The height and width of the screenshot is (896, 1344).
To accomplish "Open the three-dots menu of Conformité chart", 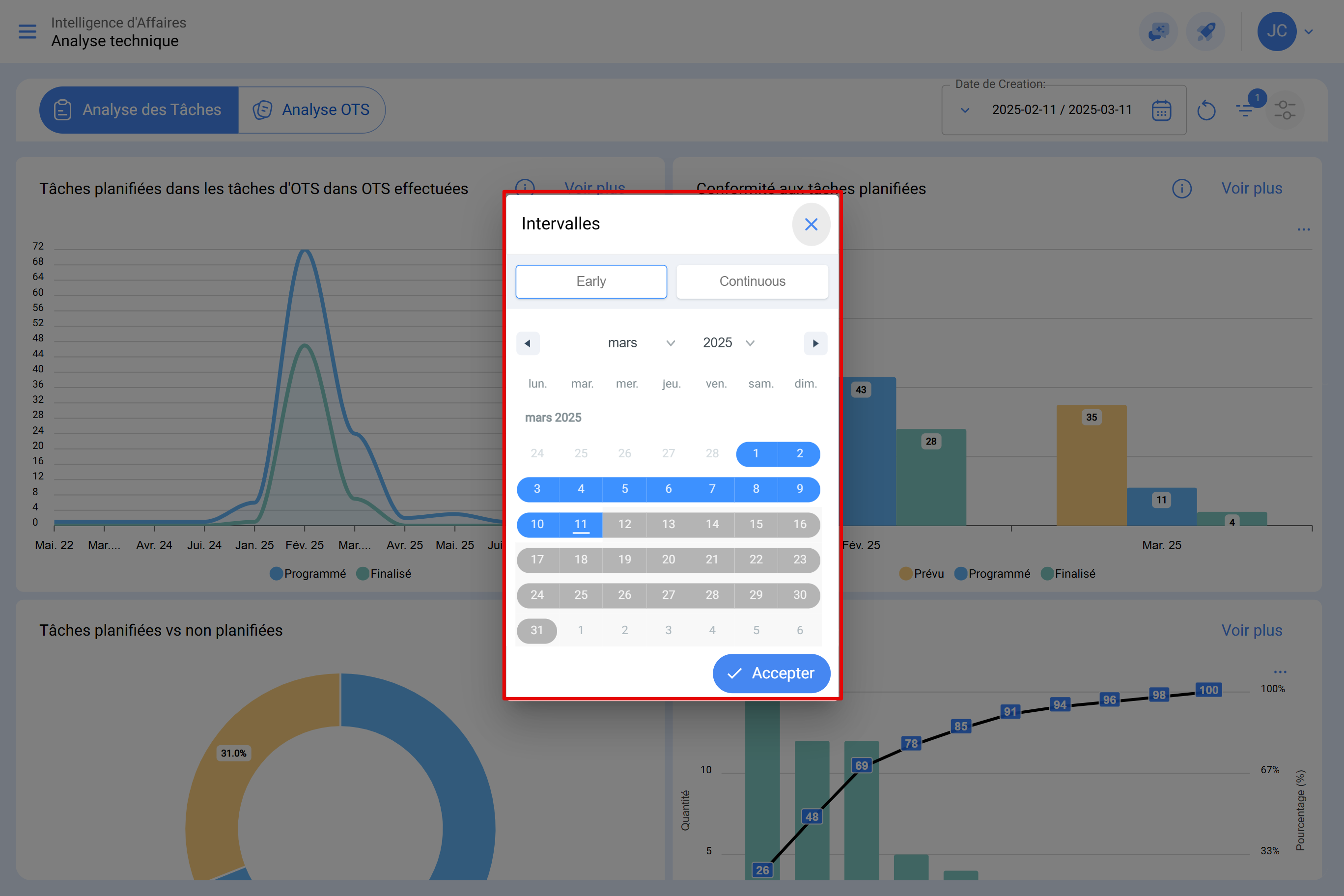I will [1303, 230].
